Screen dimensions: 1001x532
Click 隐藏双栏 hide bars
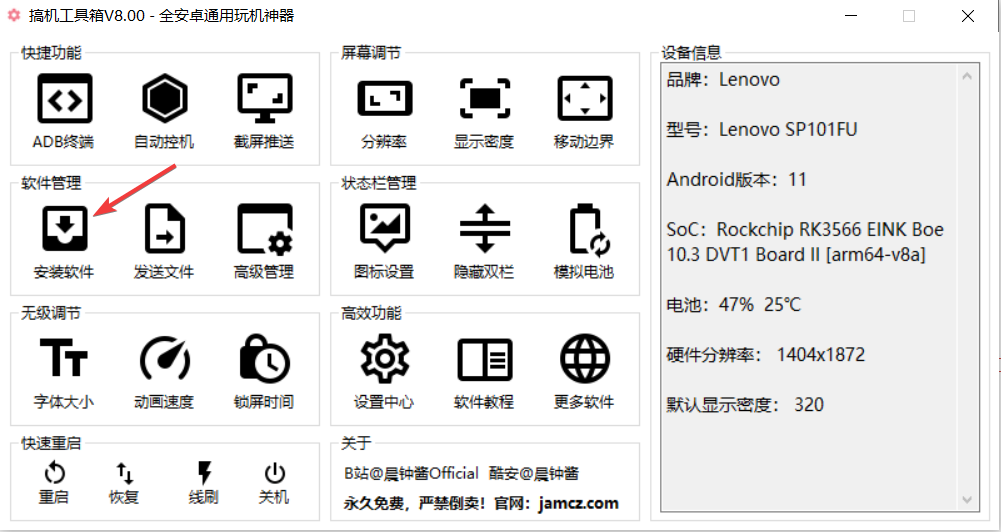pyautogui.click(x=484, y=241)
